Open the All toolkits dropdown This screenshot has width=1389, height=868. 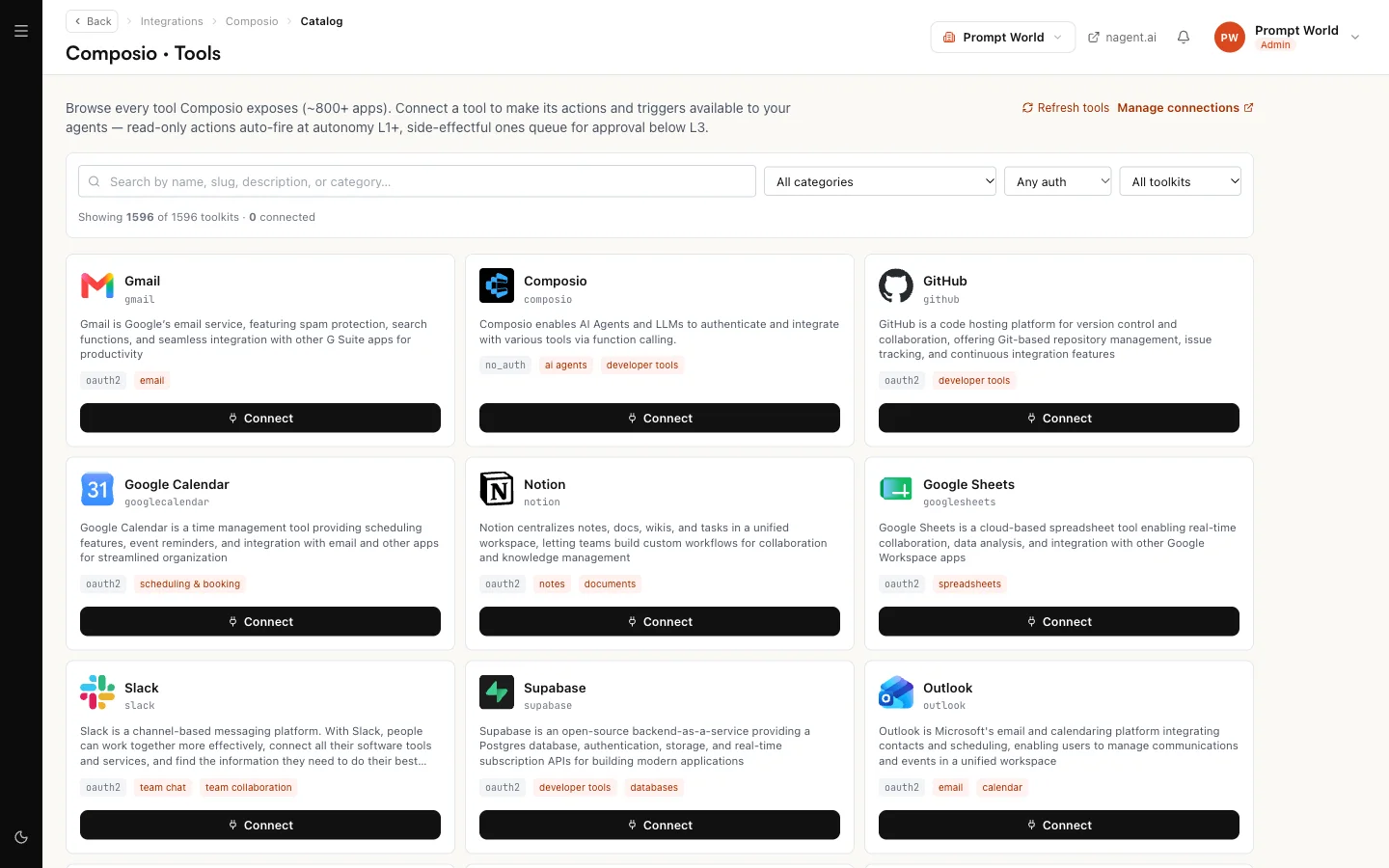pos(1181,181)
